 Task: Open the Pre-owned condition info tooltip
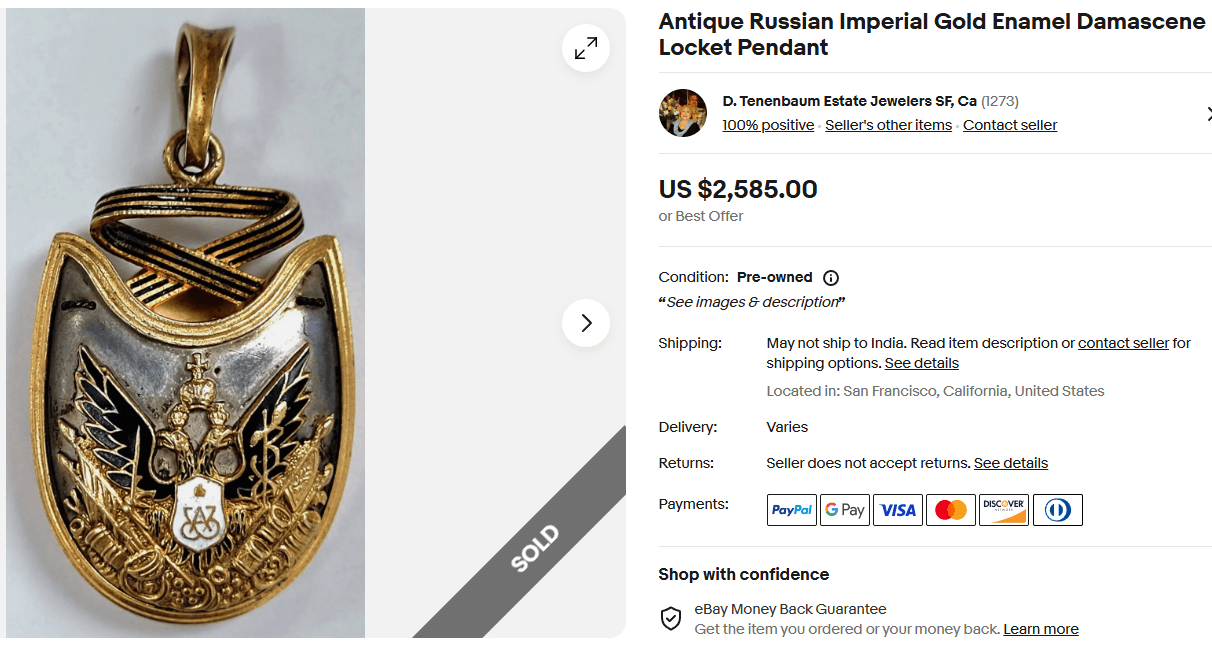[831, 277]
